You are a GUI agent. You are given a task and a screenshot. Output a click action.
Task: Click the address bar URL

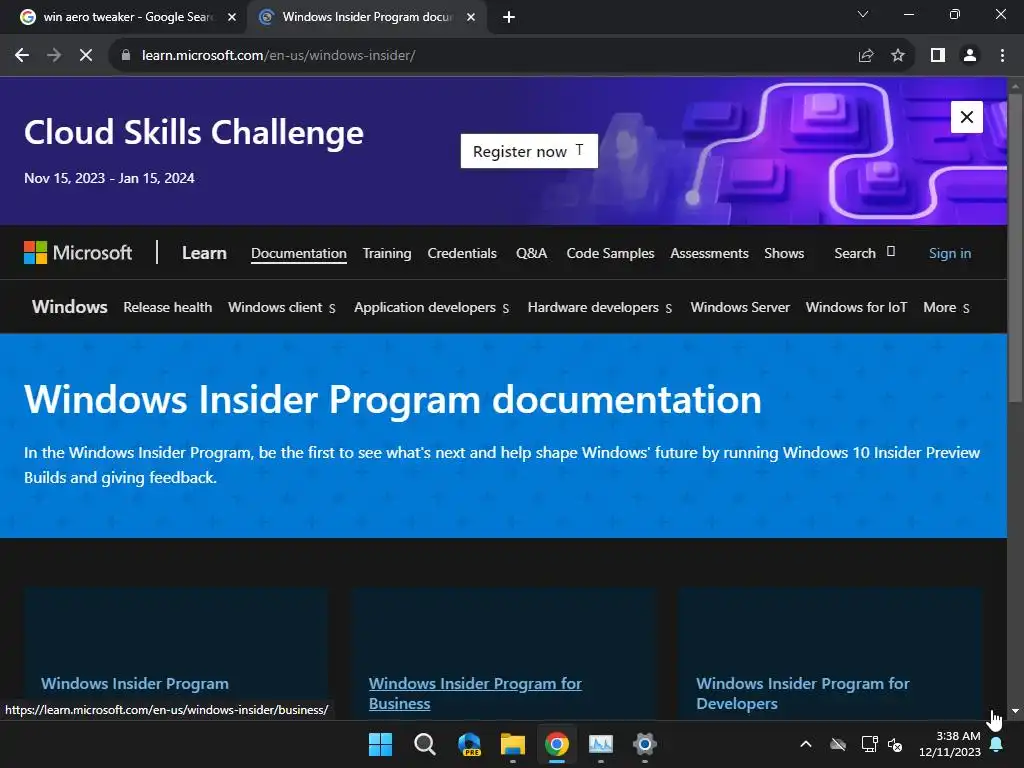[278, 56]
